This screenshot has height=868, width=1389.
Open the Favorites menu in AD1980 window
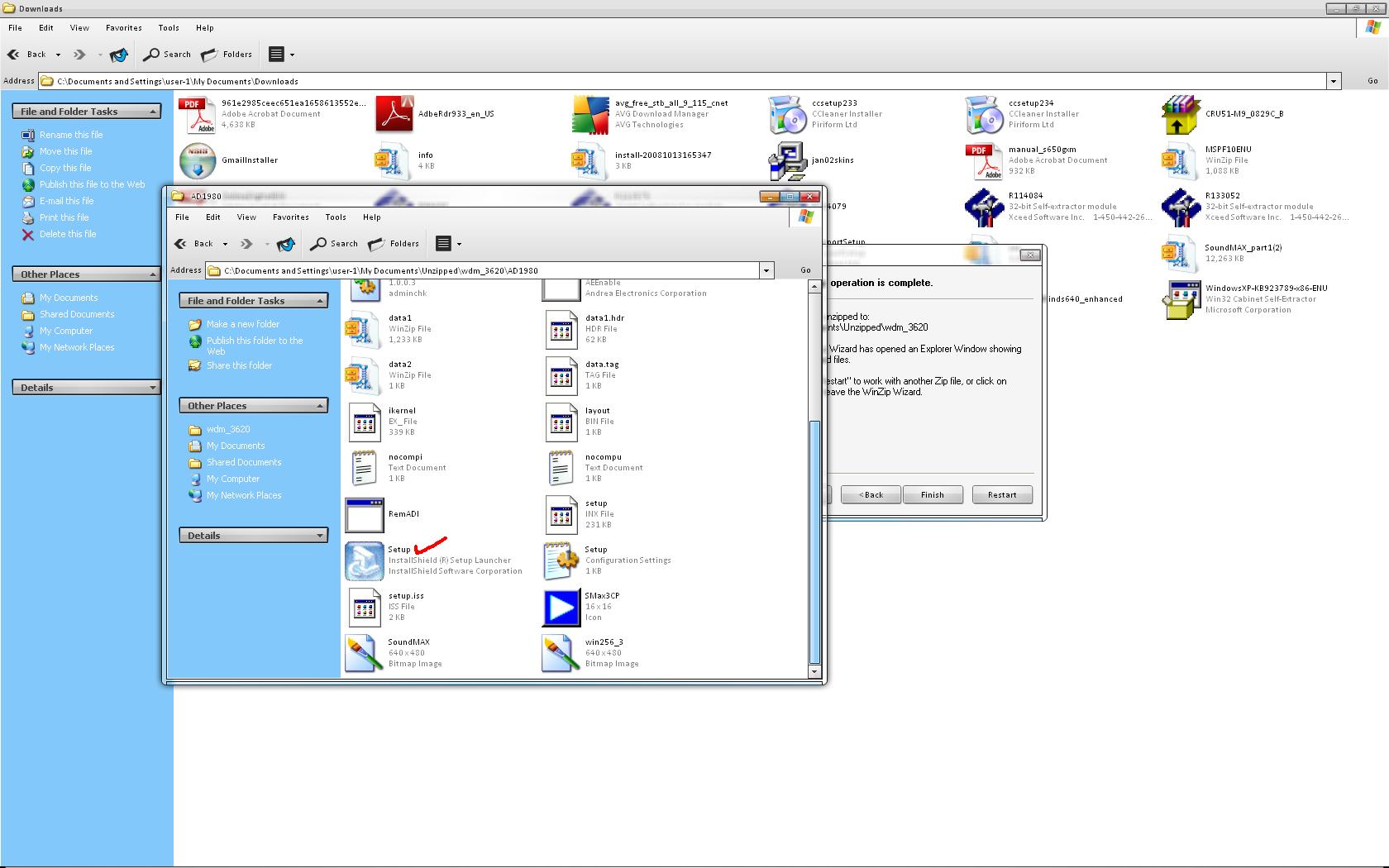click(x=290, y=217)
